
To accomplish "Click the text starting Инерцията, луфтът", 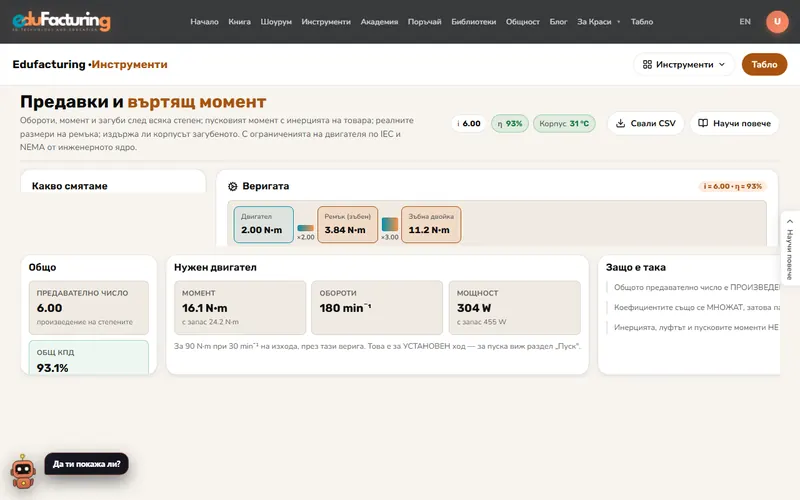I will point(696,327).
